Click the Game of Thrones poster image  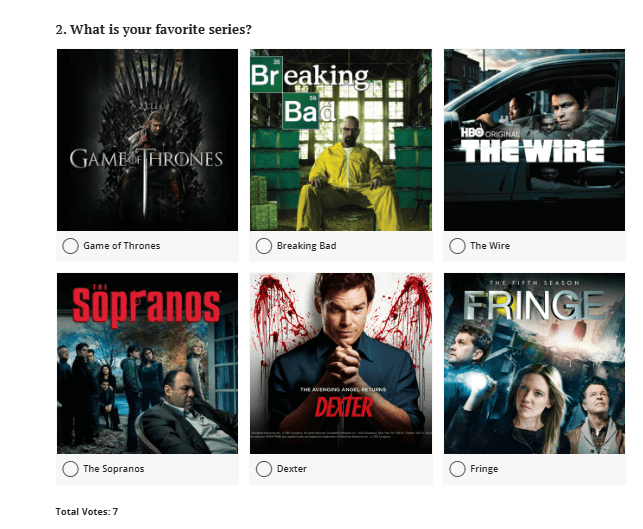[147, 140]
